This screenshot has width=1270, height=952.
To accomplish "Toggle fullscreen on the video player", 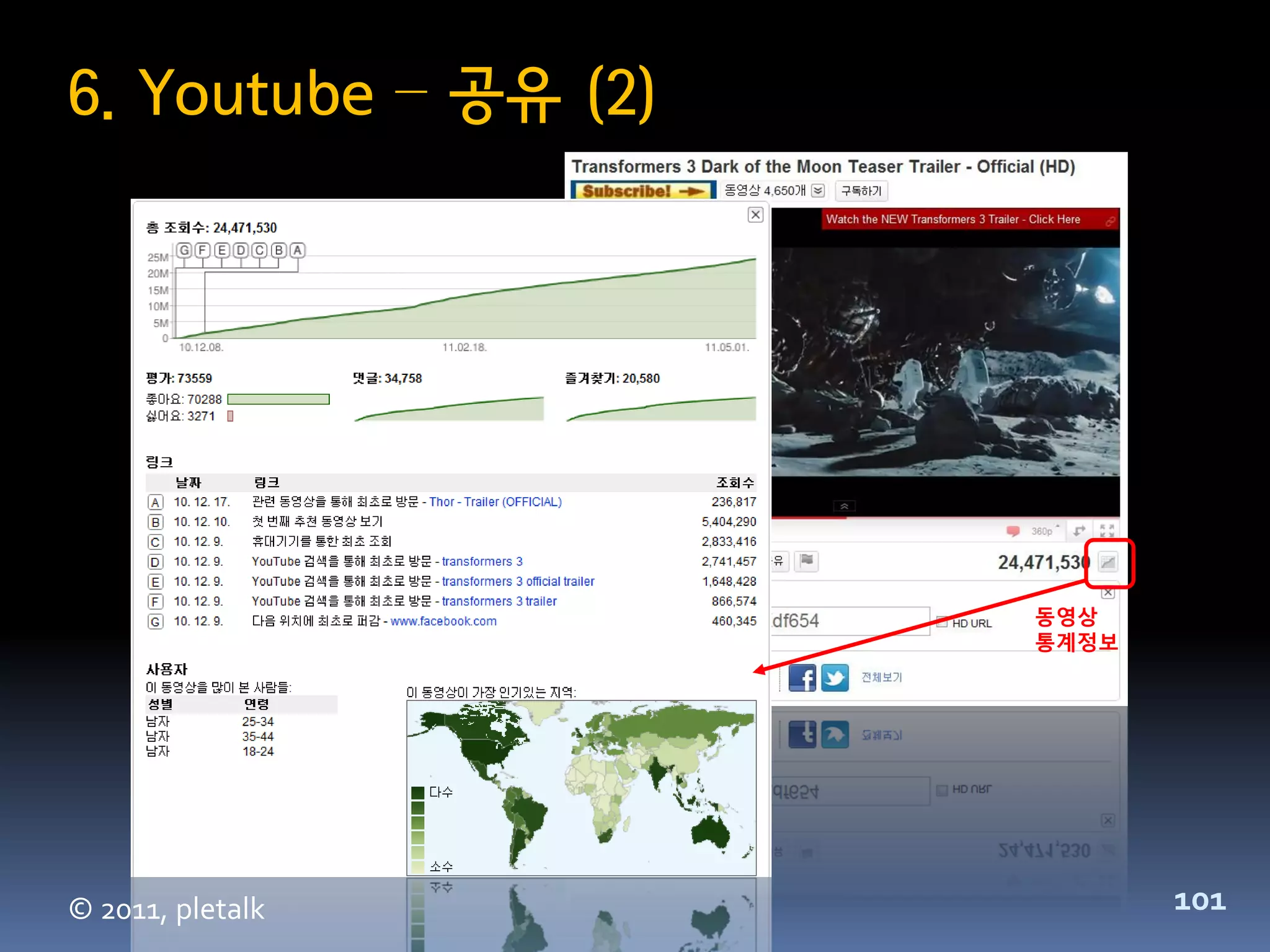I will coord(1107,531).
